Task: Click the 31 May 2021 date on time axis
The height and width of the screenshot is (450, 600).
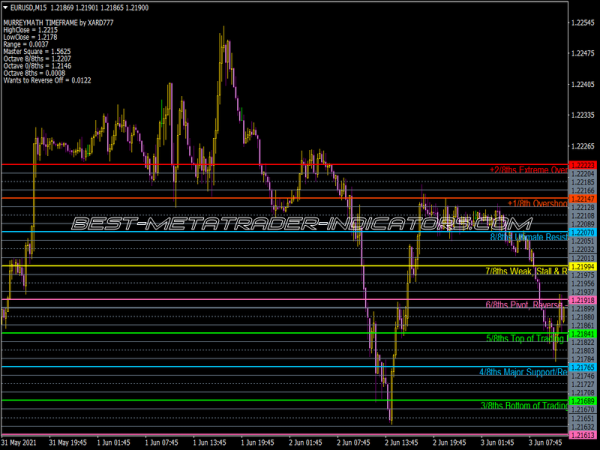Action: (20, 440)
